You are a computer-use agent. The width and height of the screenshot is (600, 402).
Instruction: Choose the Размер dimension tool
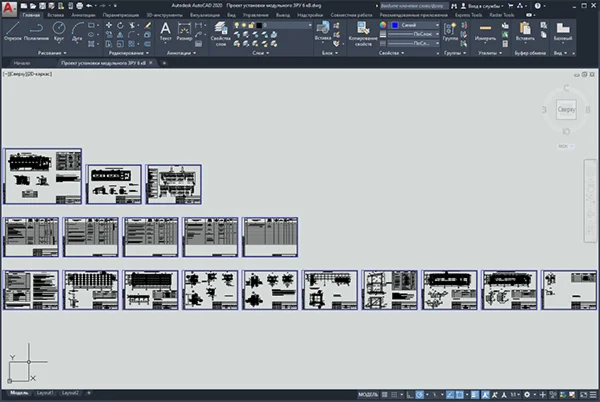[184, 31]
